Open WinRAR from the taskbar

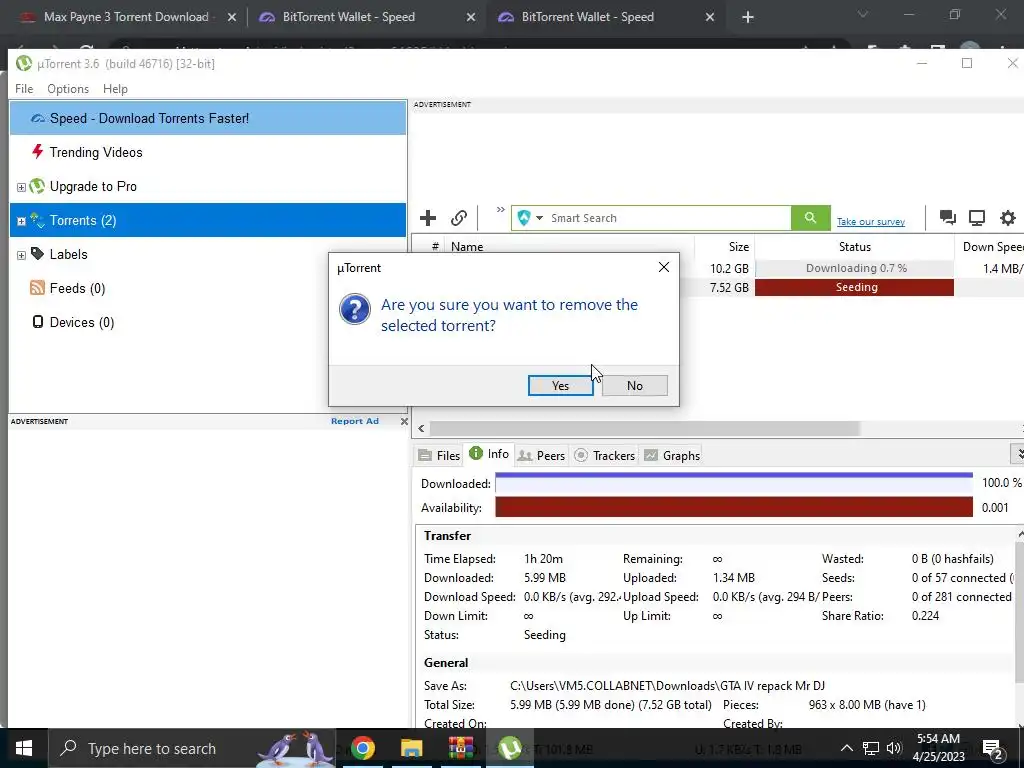pos(460,748)
